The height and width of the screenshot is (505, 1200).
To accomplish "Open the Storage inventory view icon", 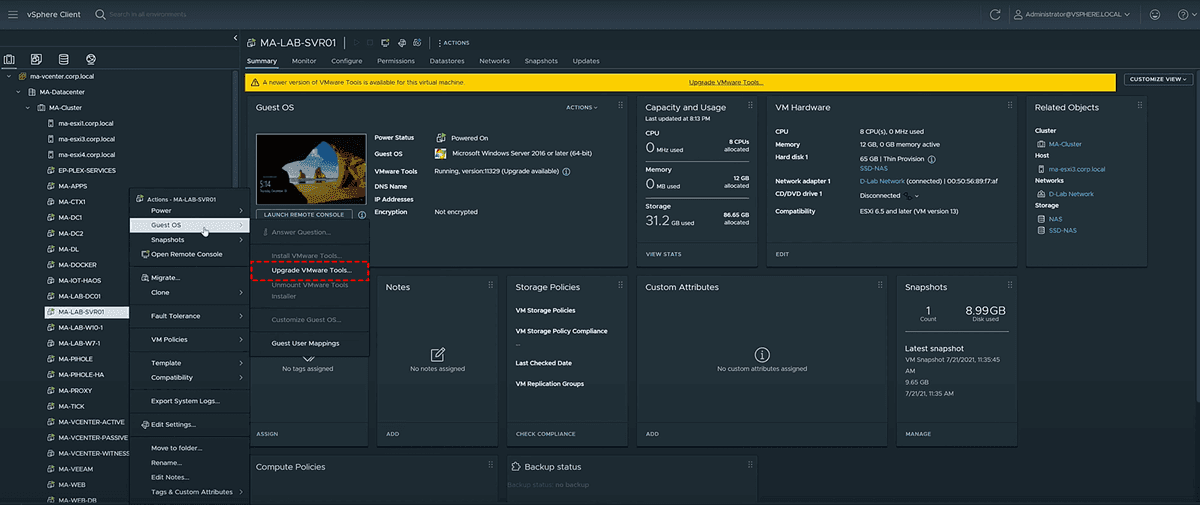I will coord(64,59).
